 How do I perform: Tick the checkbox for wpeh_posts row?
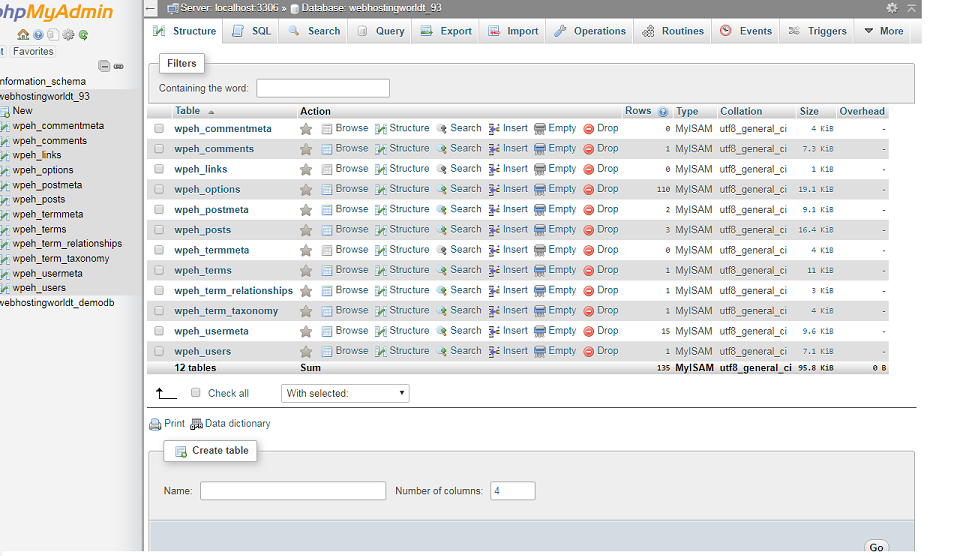click(159, 230)
